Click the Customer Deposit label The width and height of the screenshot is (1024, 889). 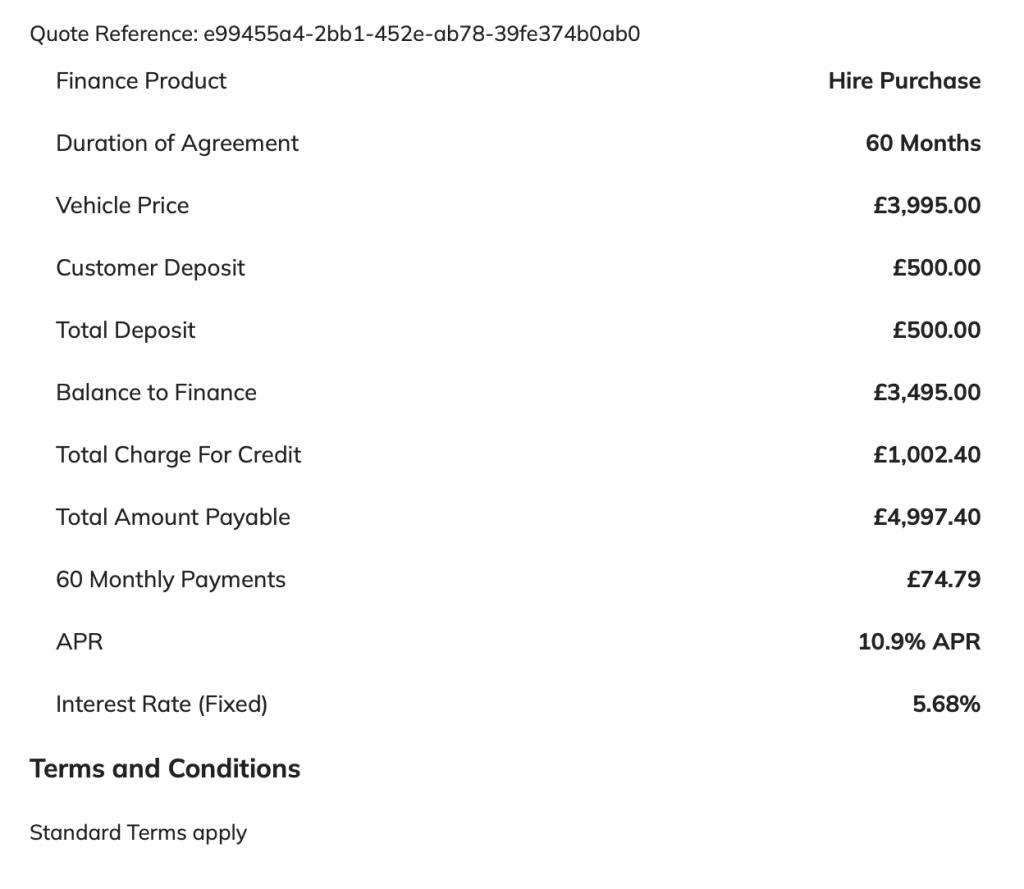coord(150,268)
